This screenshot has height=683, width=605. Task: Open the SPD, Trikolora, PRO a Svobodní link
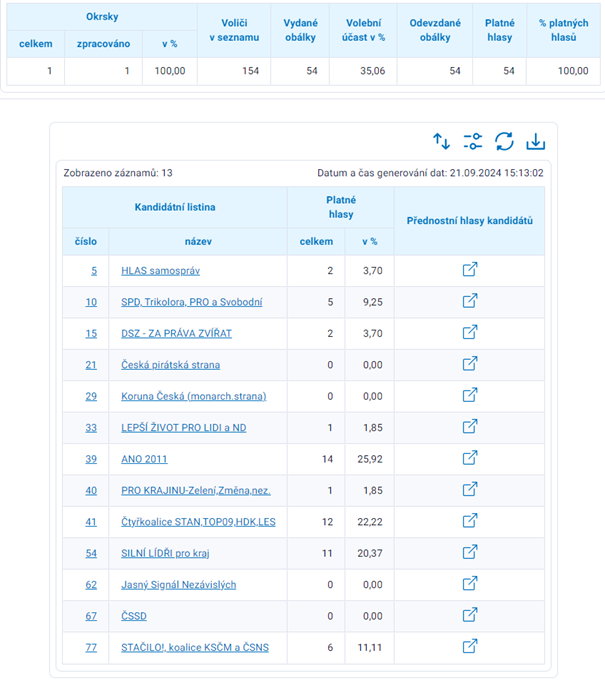click(x=192, y=302)
